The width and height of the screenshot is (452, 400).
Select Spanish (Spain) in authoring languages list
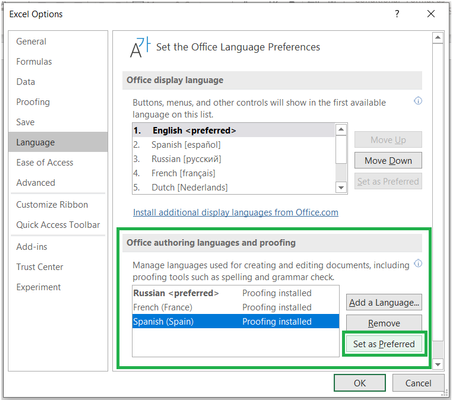(236, 322)
